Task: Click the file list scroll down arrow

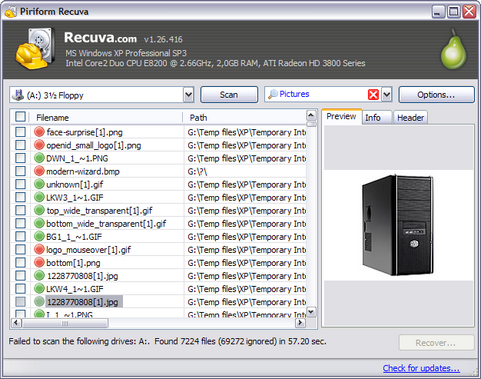Action: 311,312
